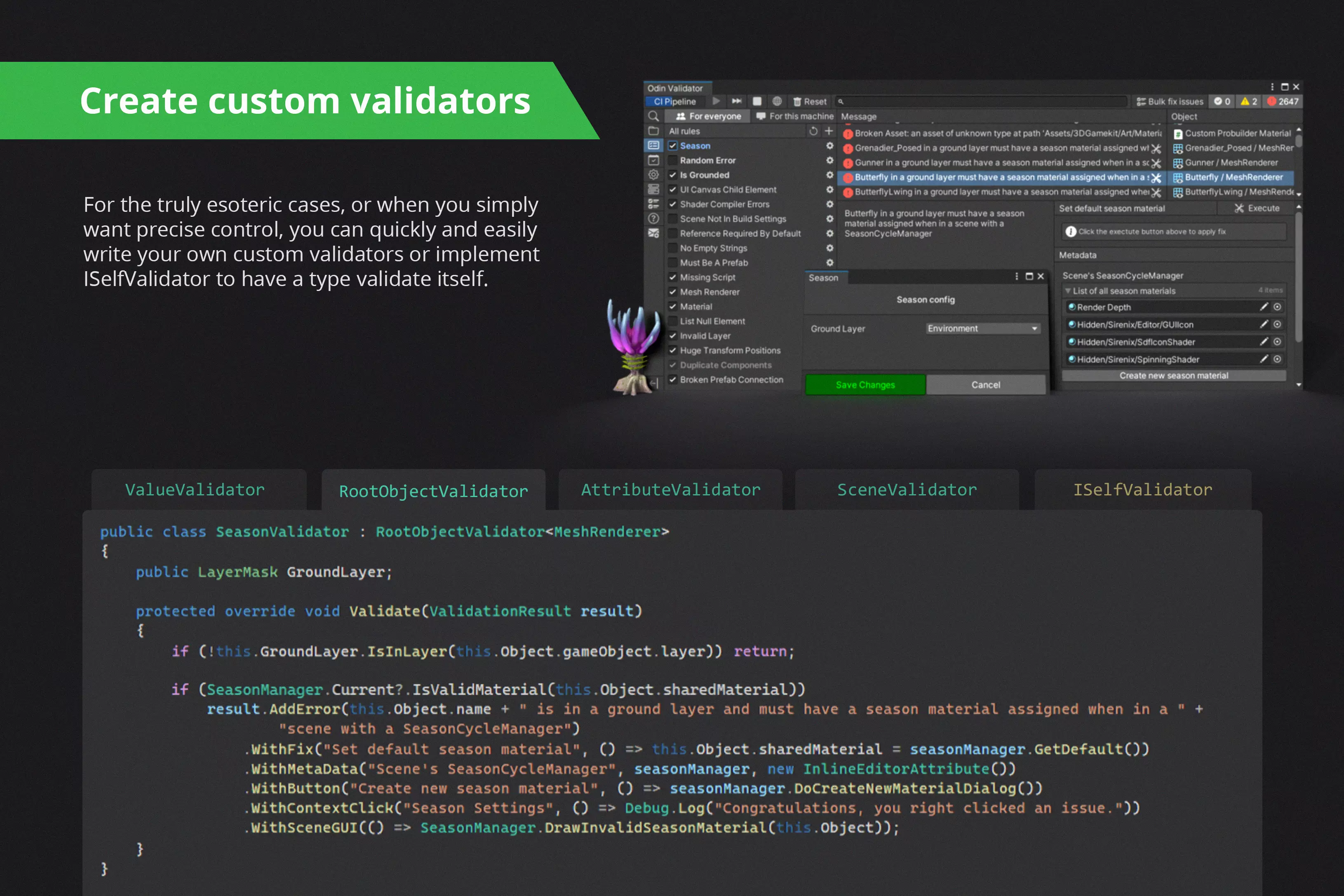Screen dimensions: 1344x896
Task: Enable the Random Error rule checkbox
Action: click(x=672, y=161)
